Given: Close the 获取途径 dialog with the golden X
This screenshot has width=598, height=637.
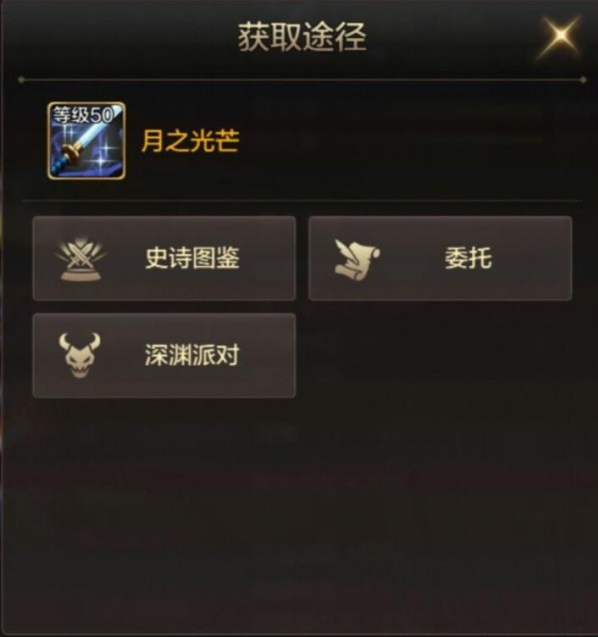Looking at the screenshot, I should [561, 35].
